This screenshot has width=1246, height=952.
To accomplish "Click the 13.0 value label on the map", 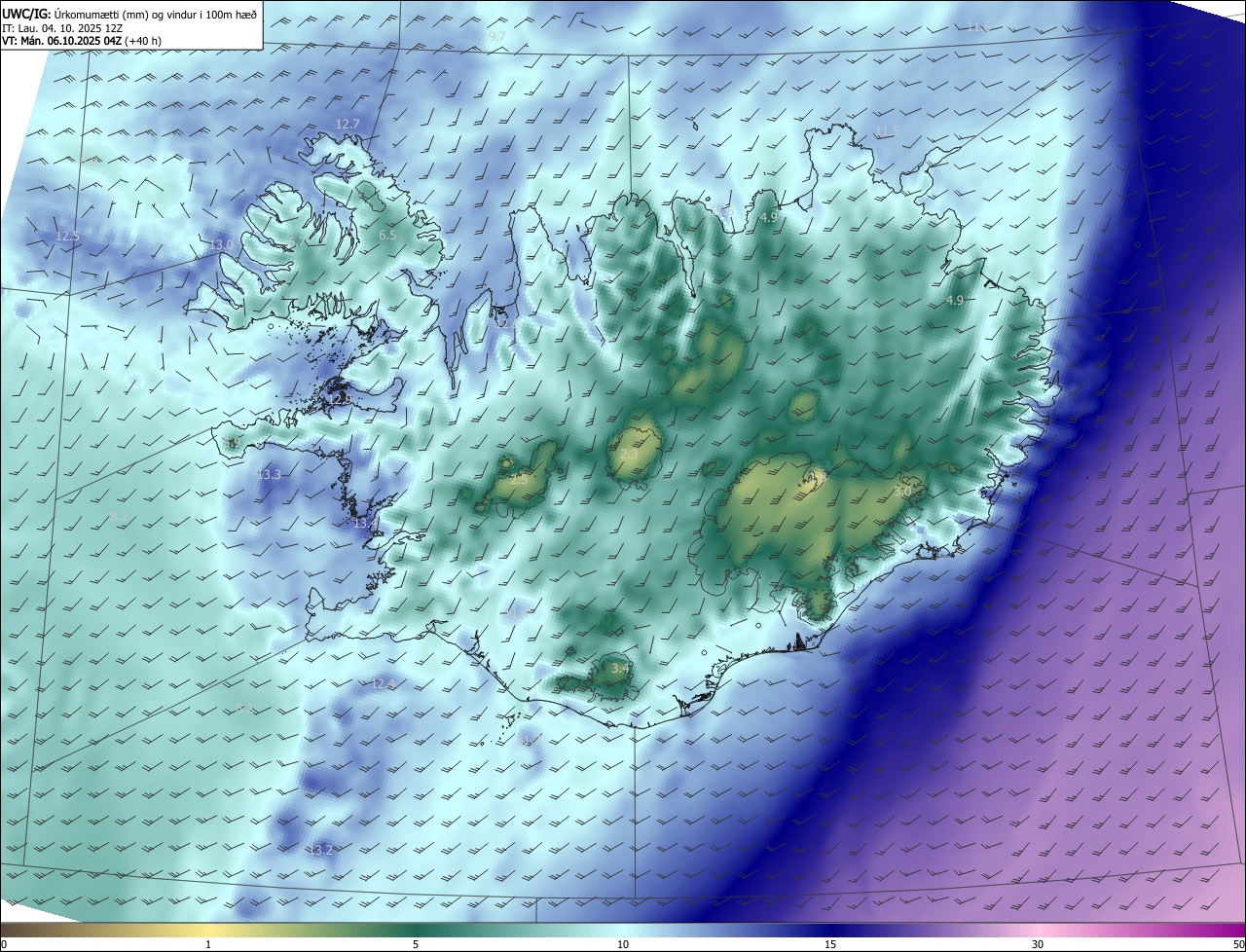I will 221,244.
